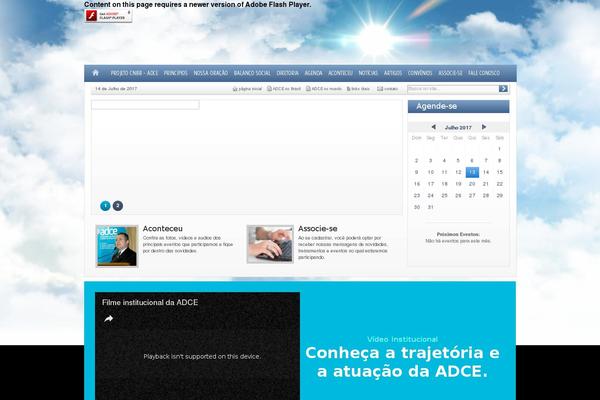Open the Aconteceu menu item in navigation bar
The width and height of the screenshot is (600, 400).
click(340, 73)
